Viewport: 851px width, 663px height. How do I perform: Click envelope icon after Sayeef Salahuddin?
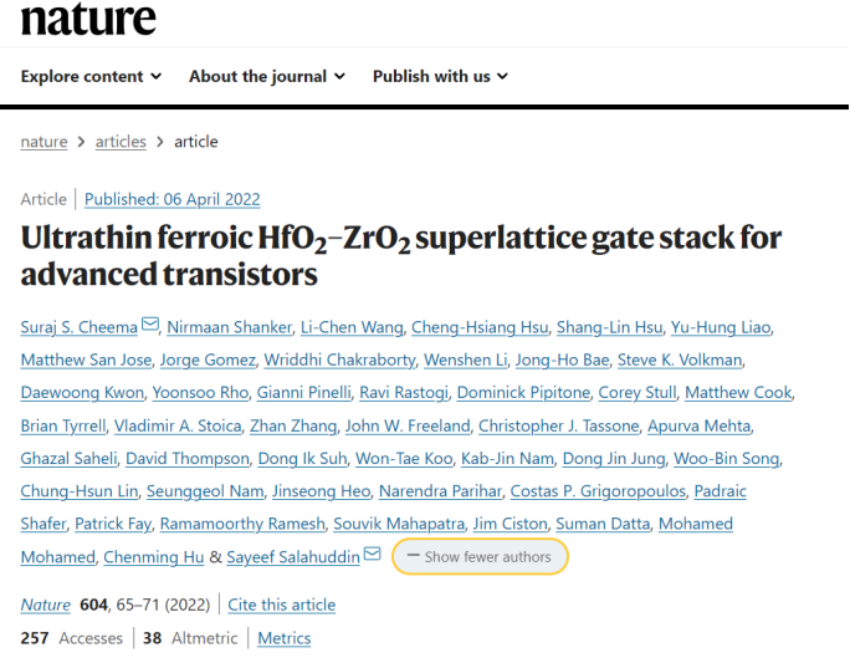pyautogui.click(x=372, y=554)
